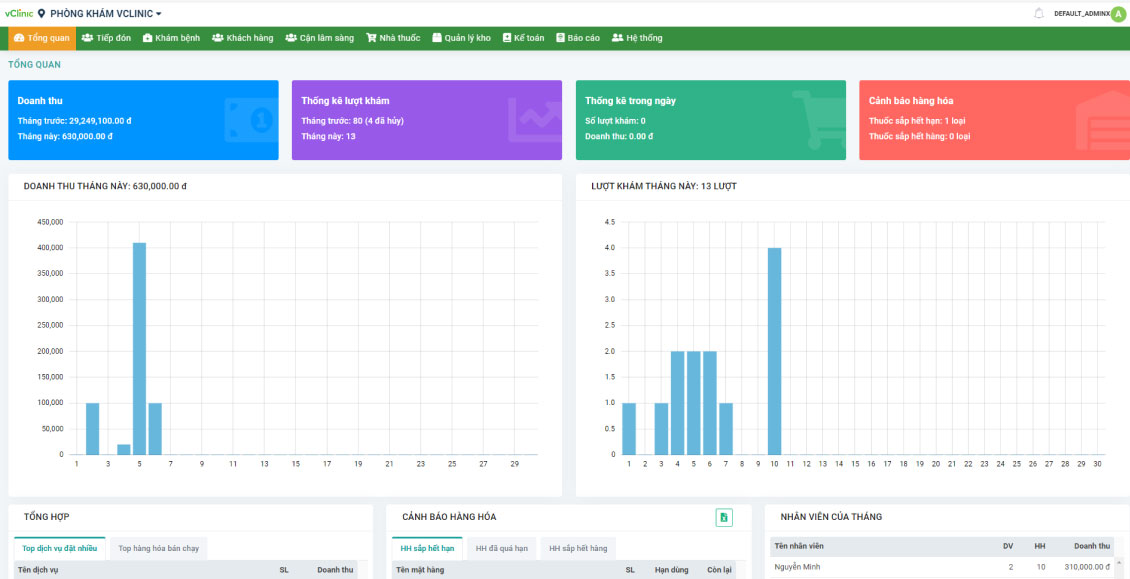Click the location pin icon beside clinic name
This screenshot has height=579, width=1130.
click(x=42, y=14)
